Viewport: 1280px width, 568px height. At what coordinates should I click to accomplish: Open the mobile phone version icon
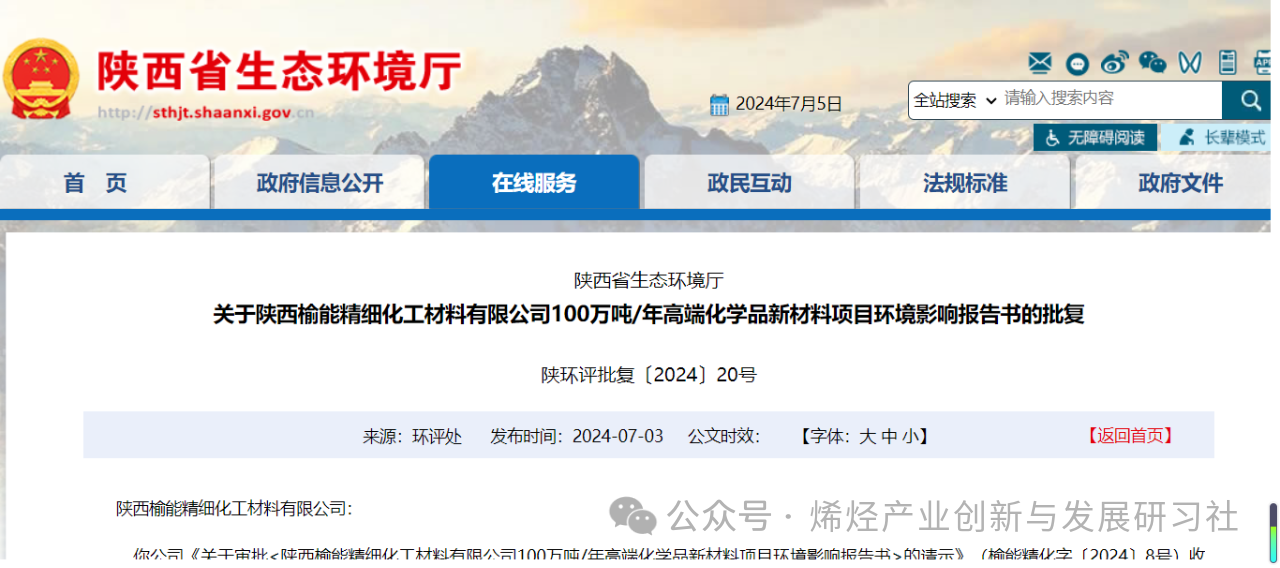pos(1227,63)
